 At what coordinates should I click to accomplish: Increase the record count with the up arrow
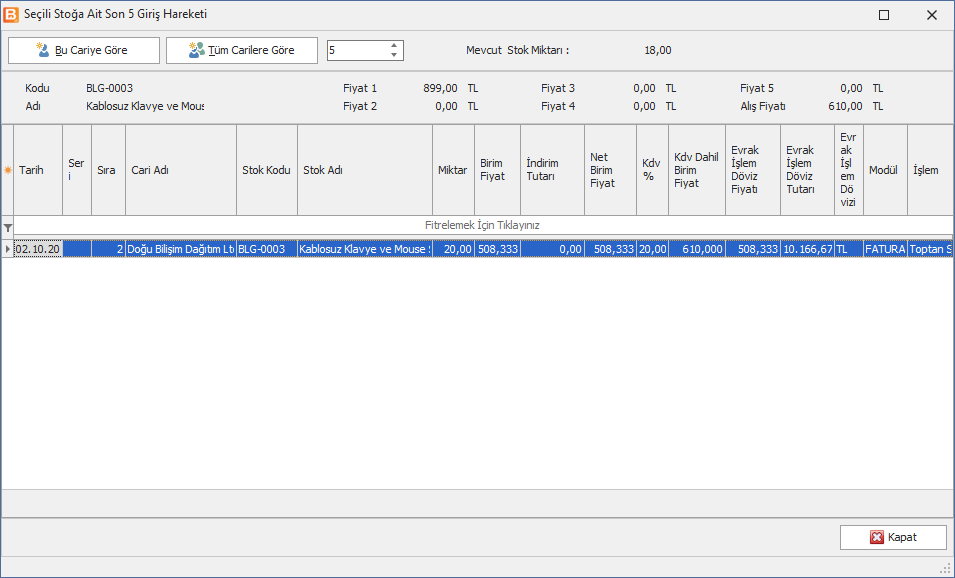pos(394,45)
